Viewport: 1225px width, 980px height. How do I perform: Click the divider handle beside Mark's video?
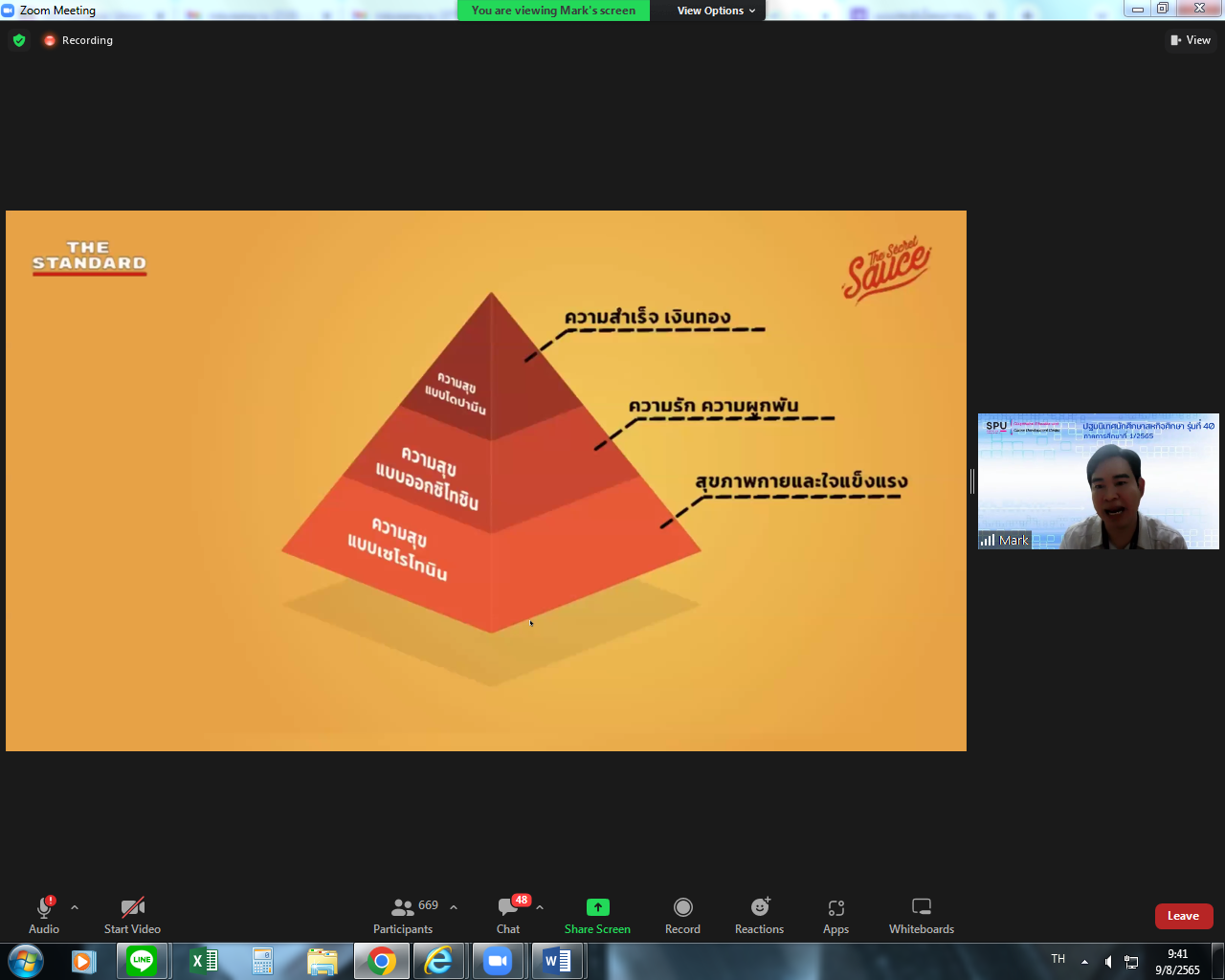[971, 481]
